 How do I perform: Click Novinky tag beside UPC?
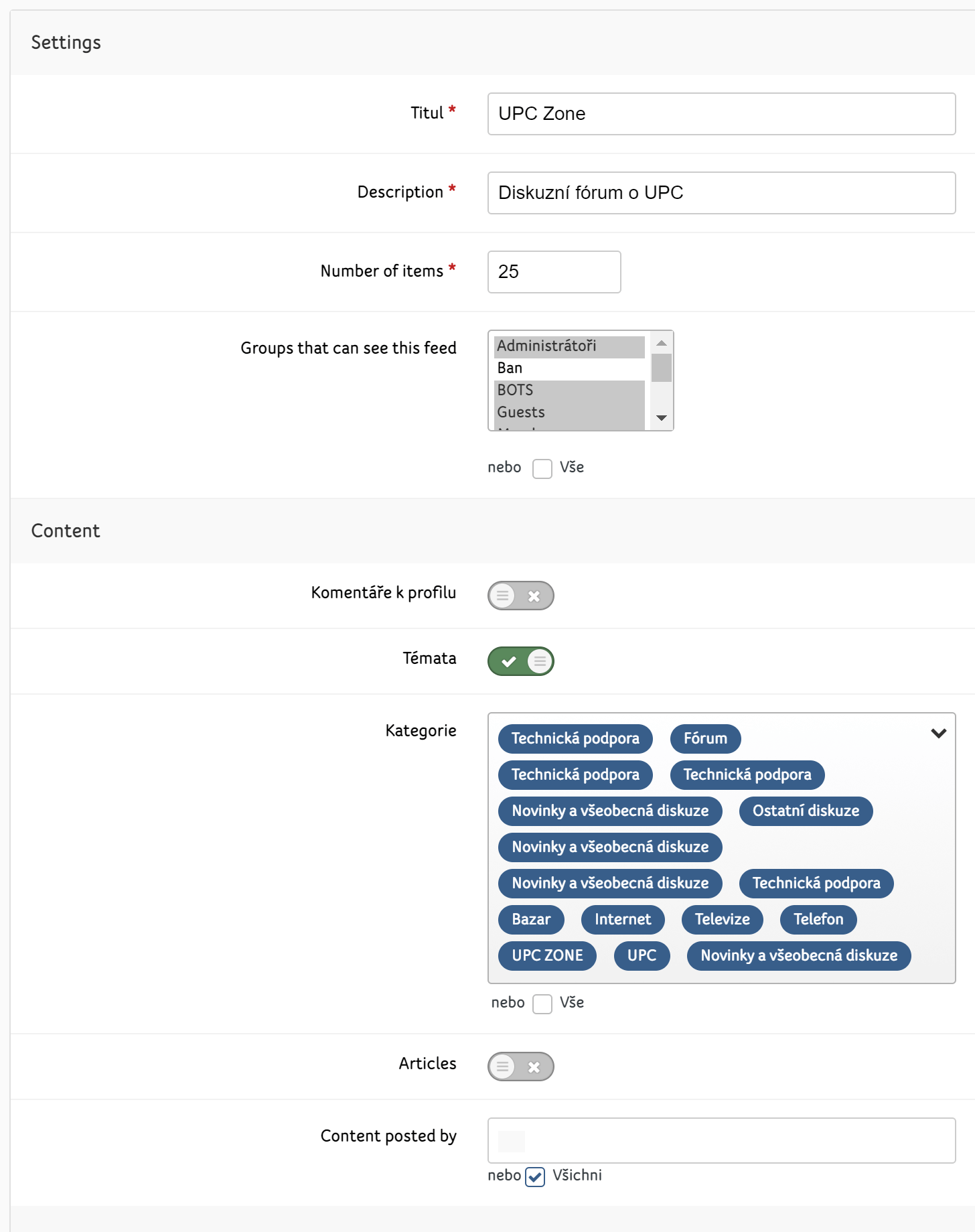click(799, 956)
